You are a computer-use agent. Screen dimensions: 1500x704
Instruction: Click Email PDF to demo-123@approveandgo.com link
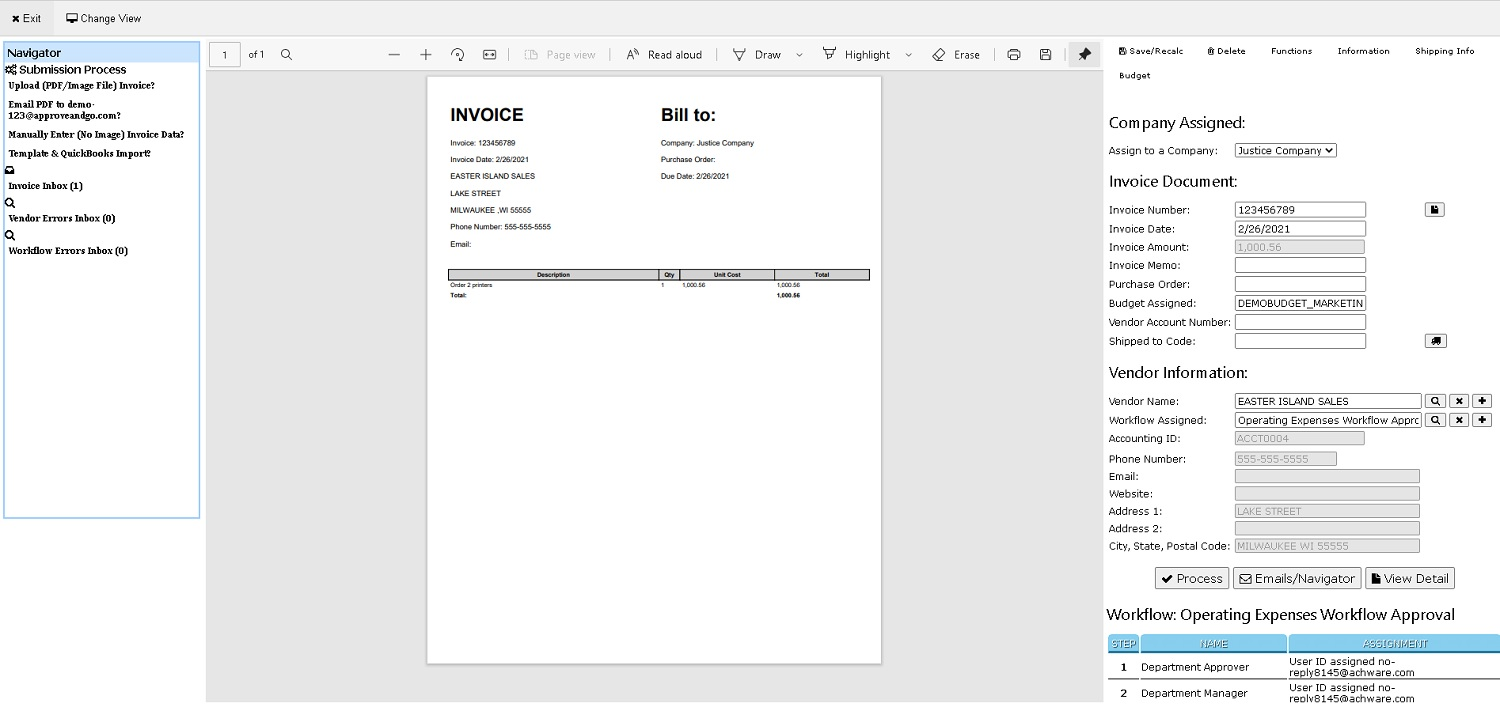pyautogui.click(x=65, y=110)
